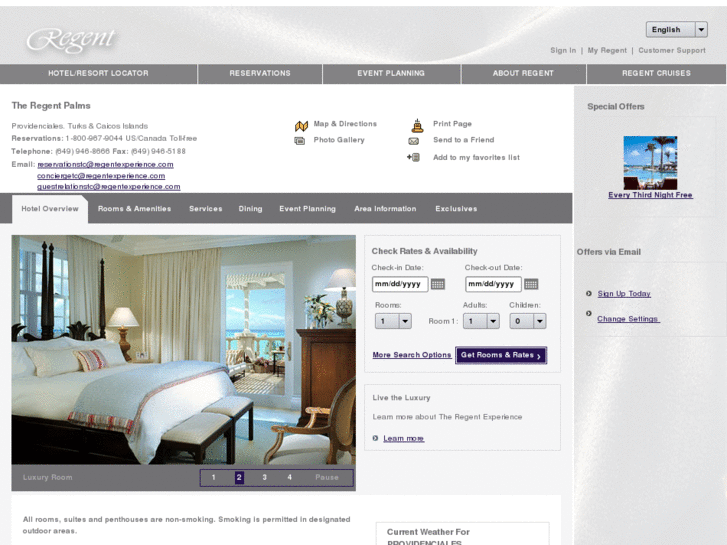Switch to the Services tab
The width and height of the screenshot is (727, 545).
205,209
